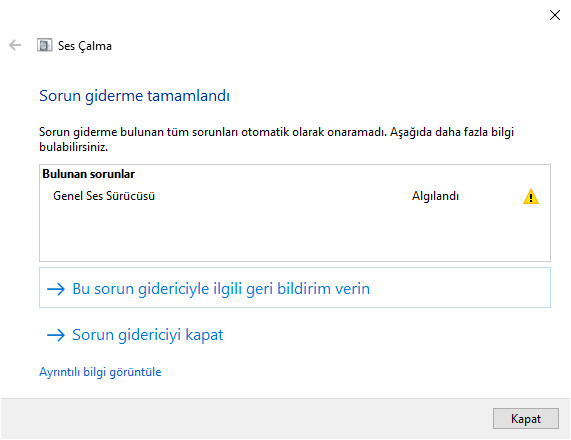Click the Ses Çalma speaker icon

(x=44, y=45)
